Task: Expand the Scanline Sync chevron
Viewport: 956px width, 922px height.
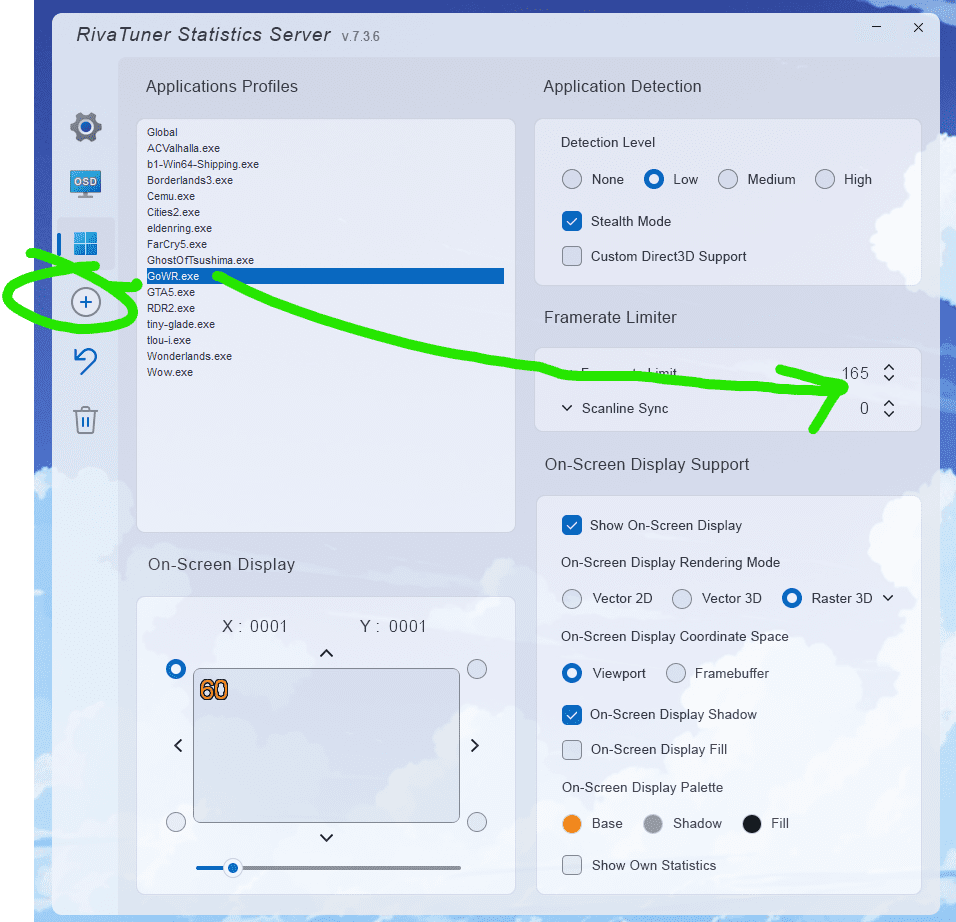Action: coord(567,408)
